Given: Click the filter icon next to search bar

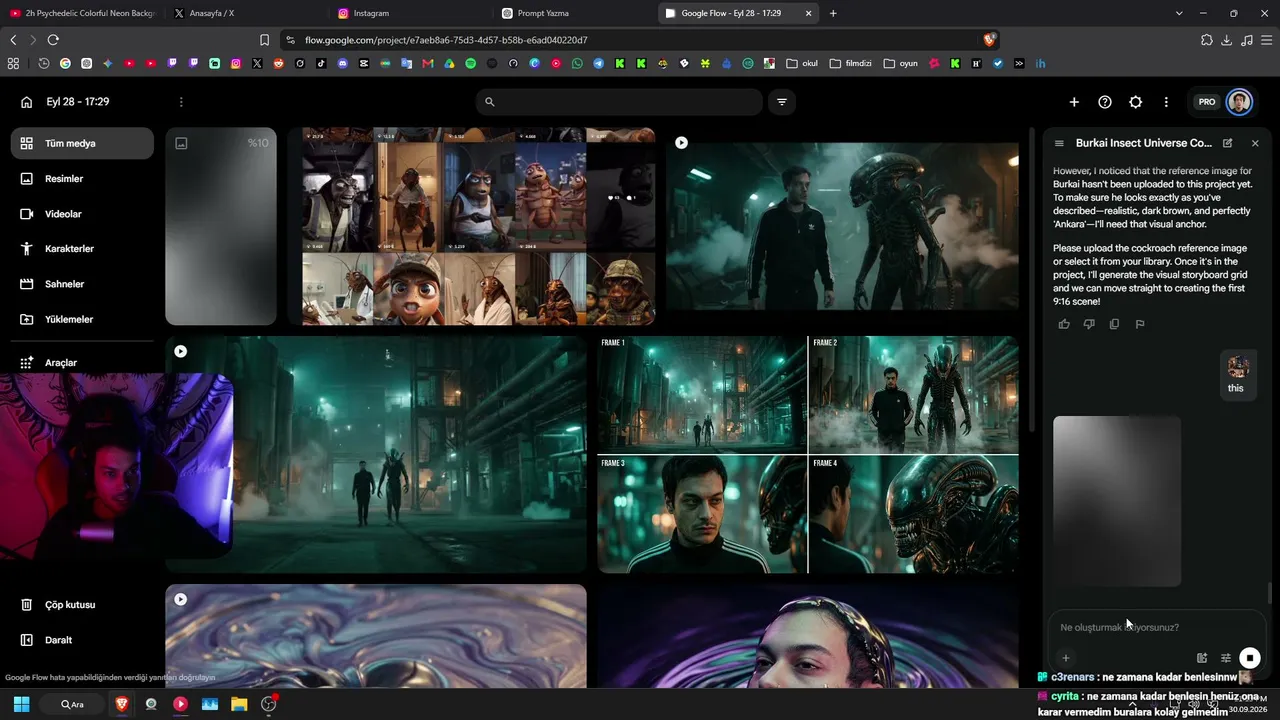Looking at the screenshot, I should point(782,102).
